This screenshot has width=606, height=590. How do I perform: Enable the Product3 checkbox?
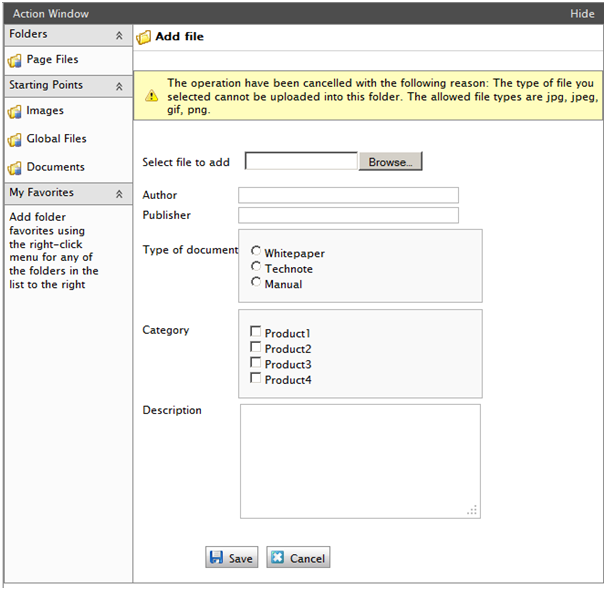[256, 363]
